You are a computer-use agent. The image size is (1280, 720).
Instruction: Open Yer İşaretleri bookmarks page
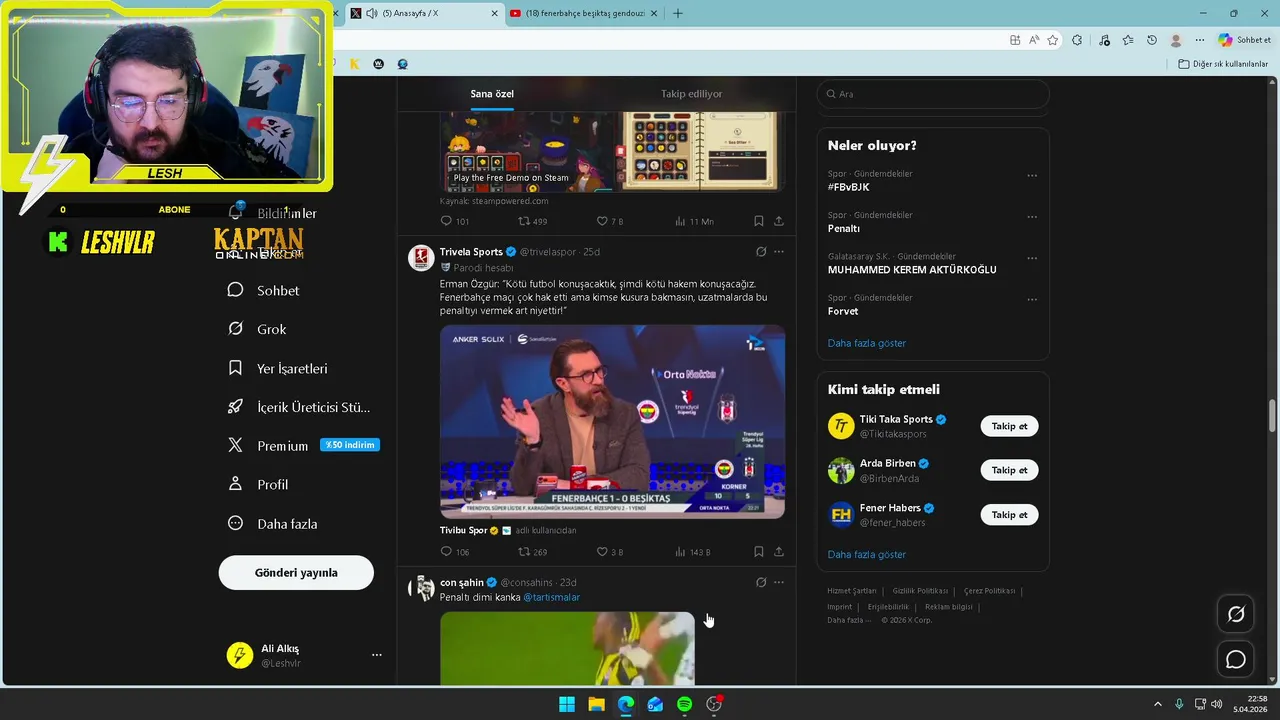point(278,368)
